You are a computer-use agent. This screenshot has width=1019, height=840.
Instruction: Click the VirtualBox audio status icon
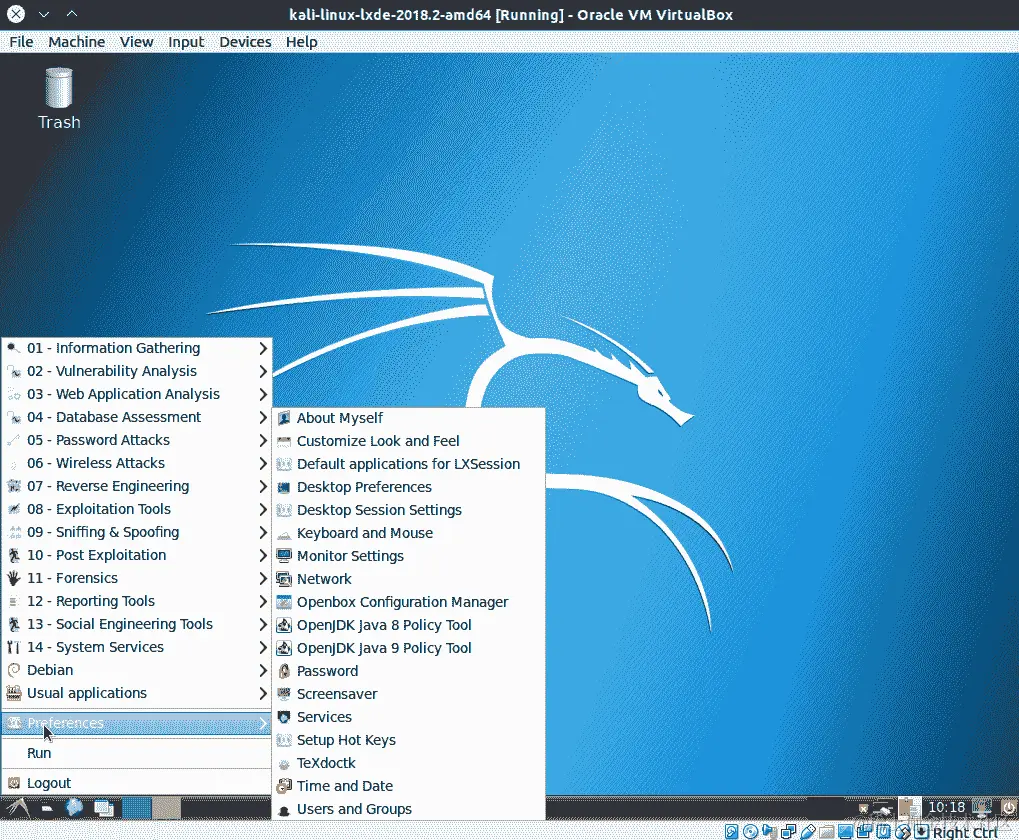click(x=769, y=832)
